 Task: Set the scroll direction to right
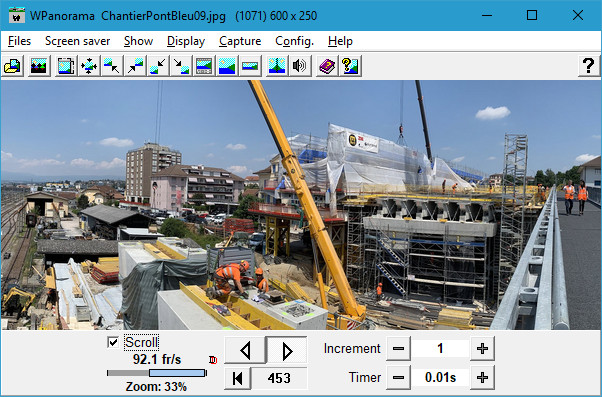287,350
